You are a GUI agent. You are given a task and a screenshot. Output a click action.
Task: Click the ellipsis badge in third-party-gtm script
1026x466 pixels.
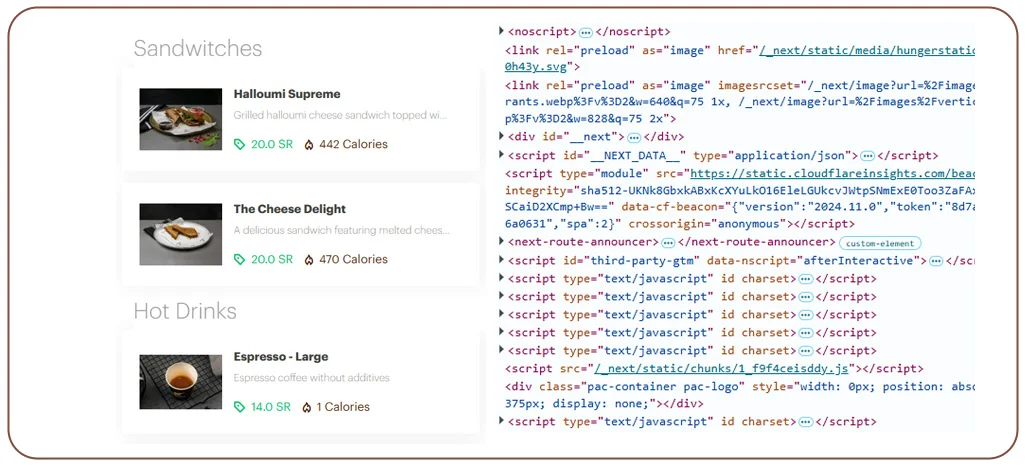tap(936, 261)
